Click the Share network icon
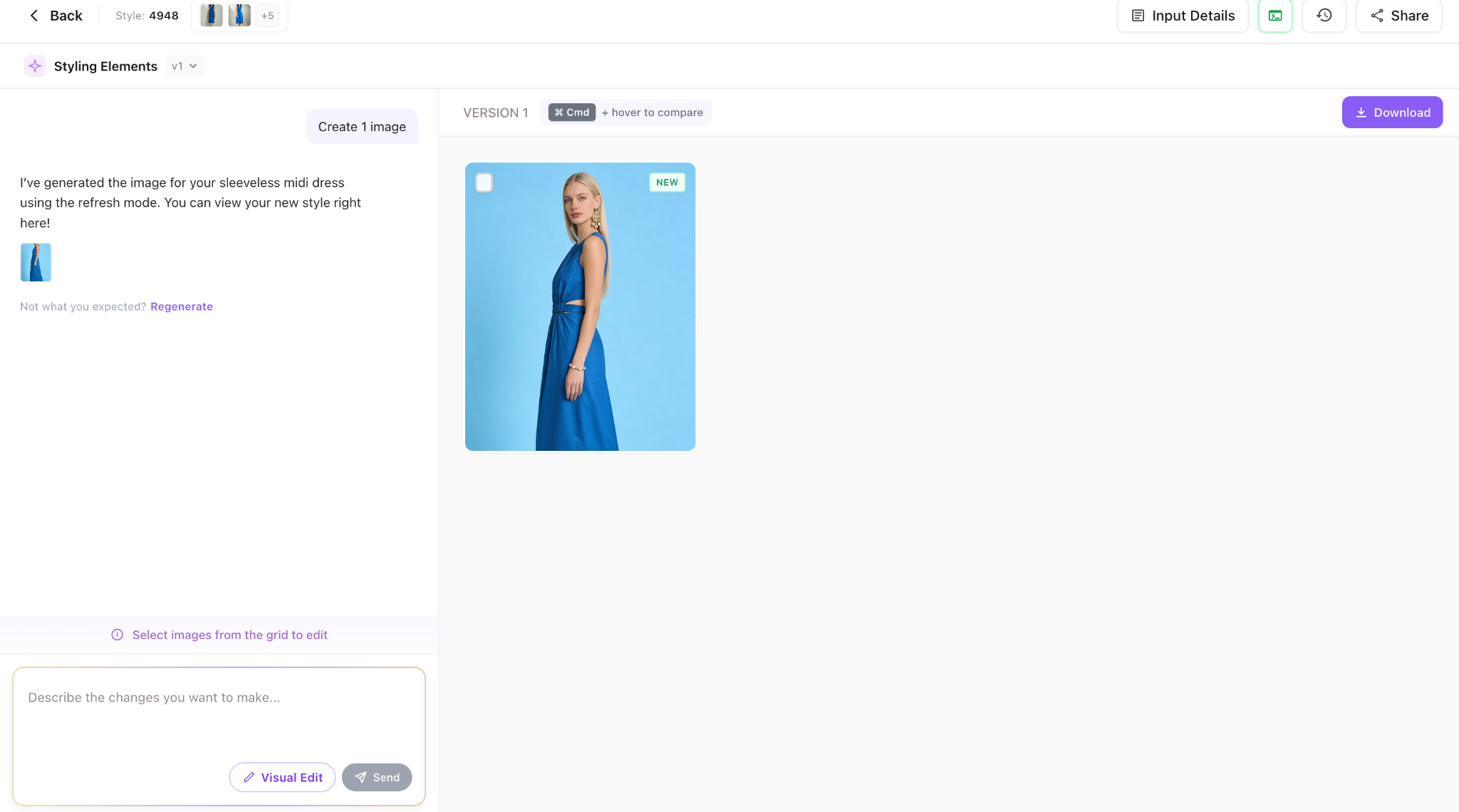This screenshot has height=812, width=1459. (x=1377, y=16)
